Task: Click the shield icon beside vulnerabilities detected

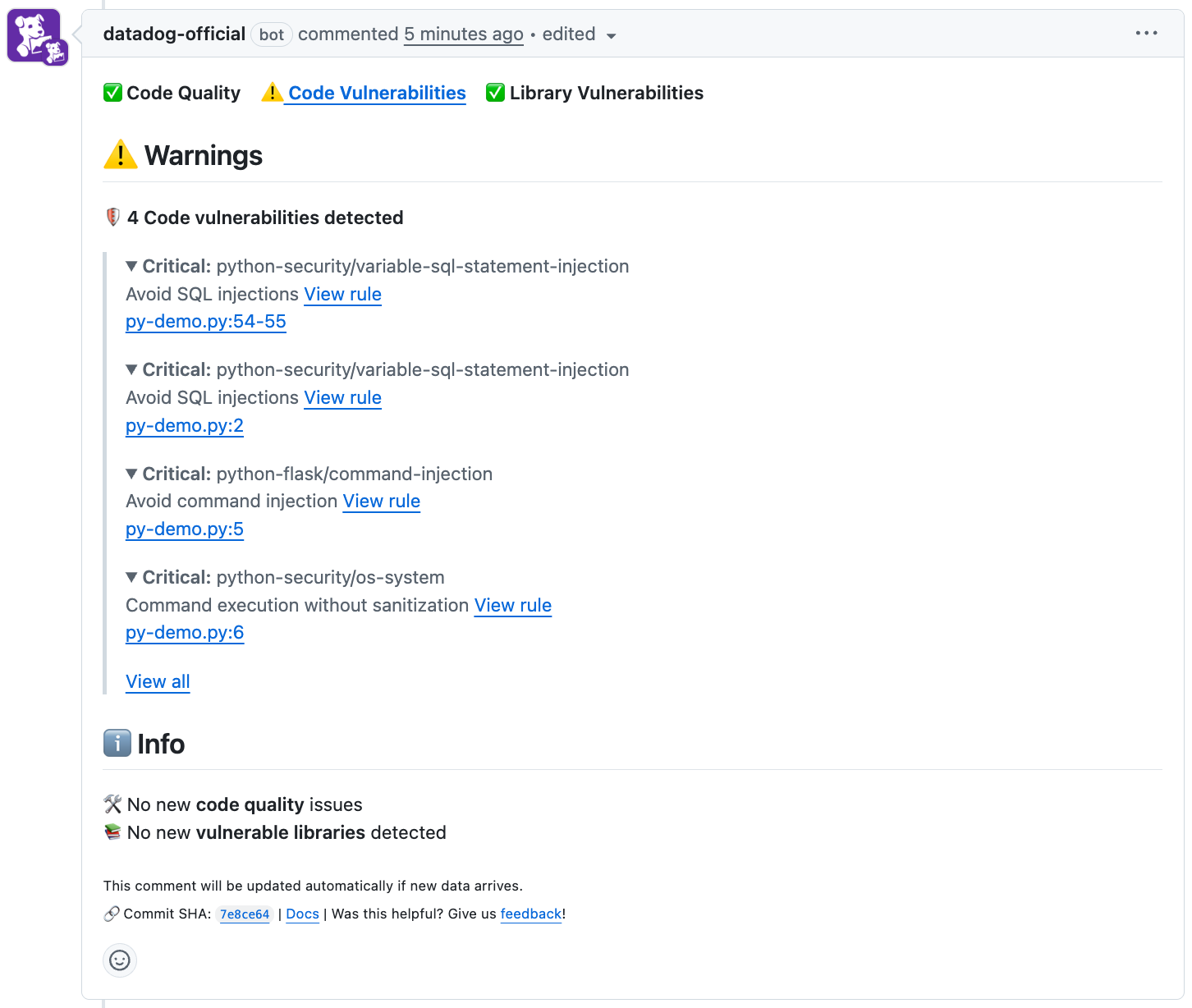Action: pyautogui.click(x=113, y=218)
